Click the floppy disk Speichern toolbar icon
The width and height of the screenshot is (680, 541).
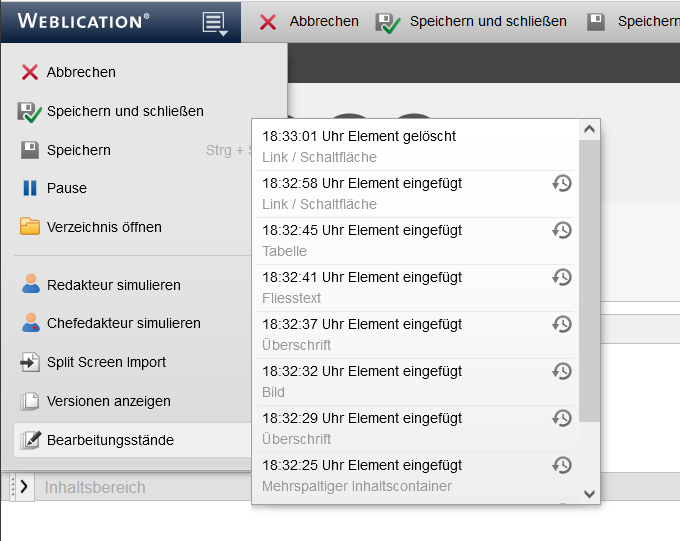[596, 22]
